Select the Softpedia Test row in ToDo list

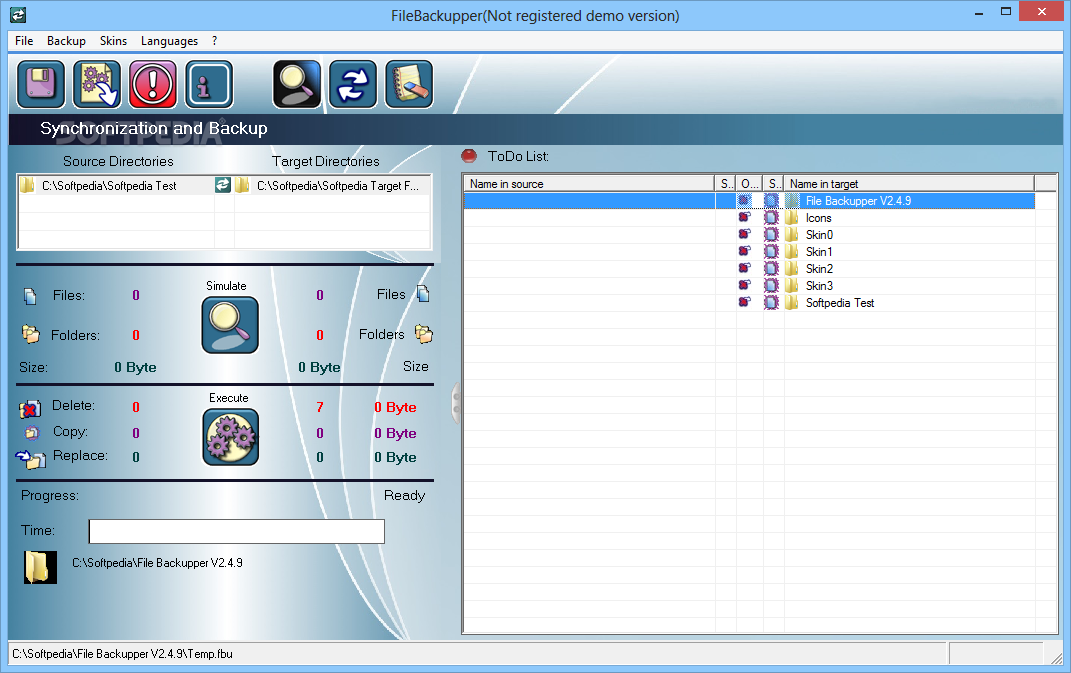click(749, 303)
